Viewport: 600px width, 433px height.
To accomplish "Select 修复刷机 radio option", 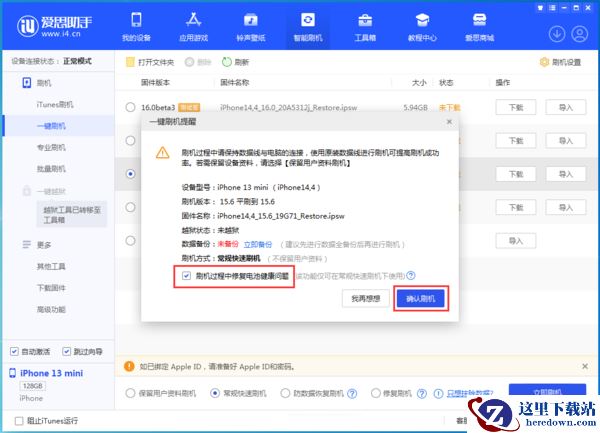I will (376, 393).
